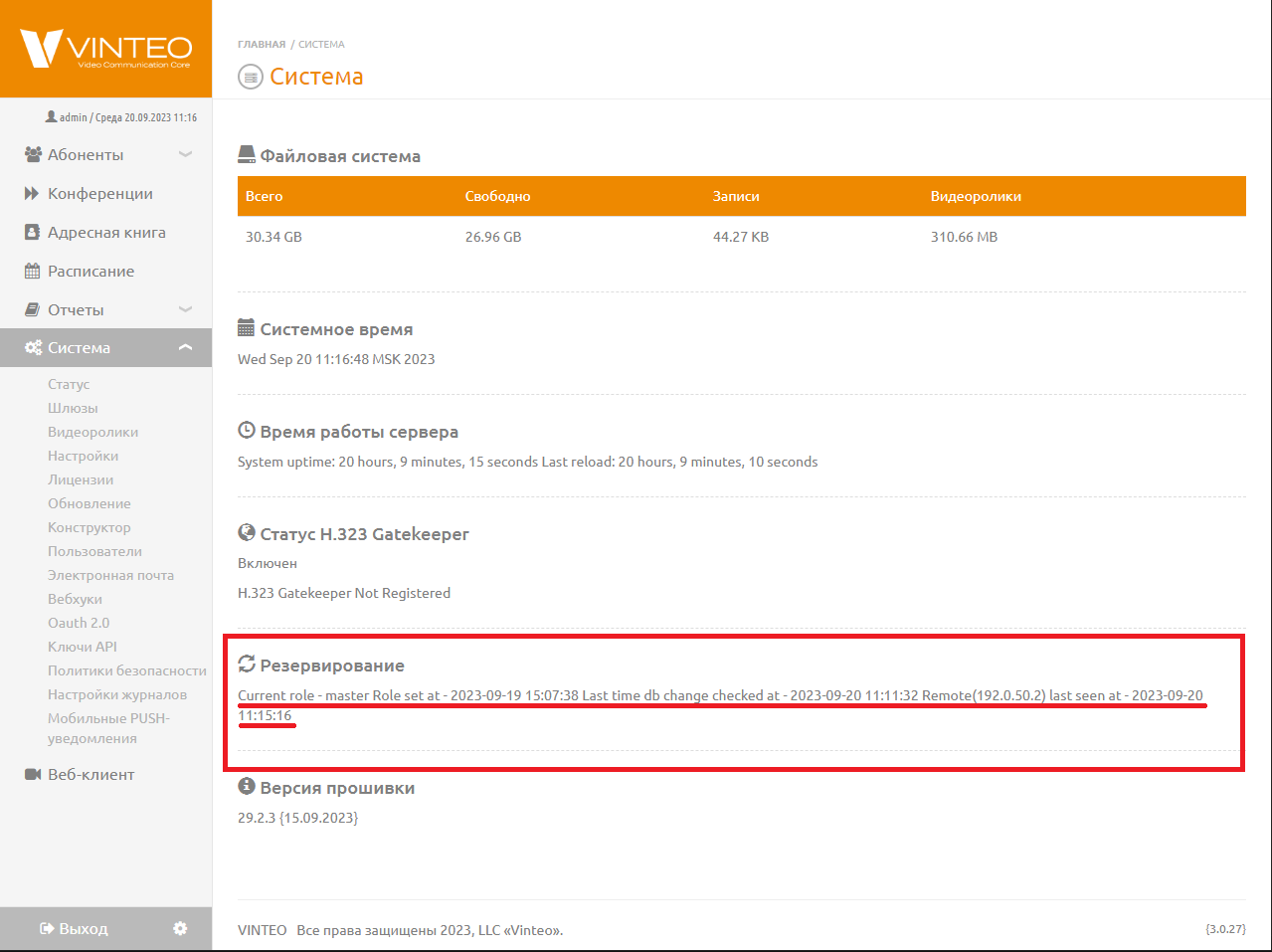Click the Системное время calendar icon
Image resolution: width=1272 pixels, height=952 pixels.
pyautogui.click(x=247, y=327)
